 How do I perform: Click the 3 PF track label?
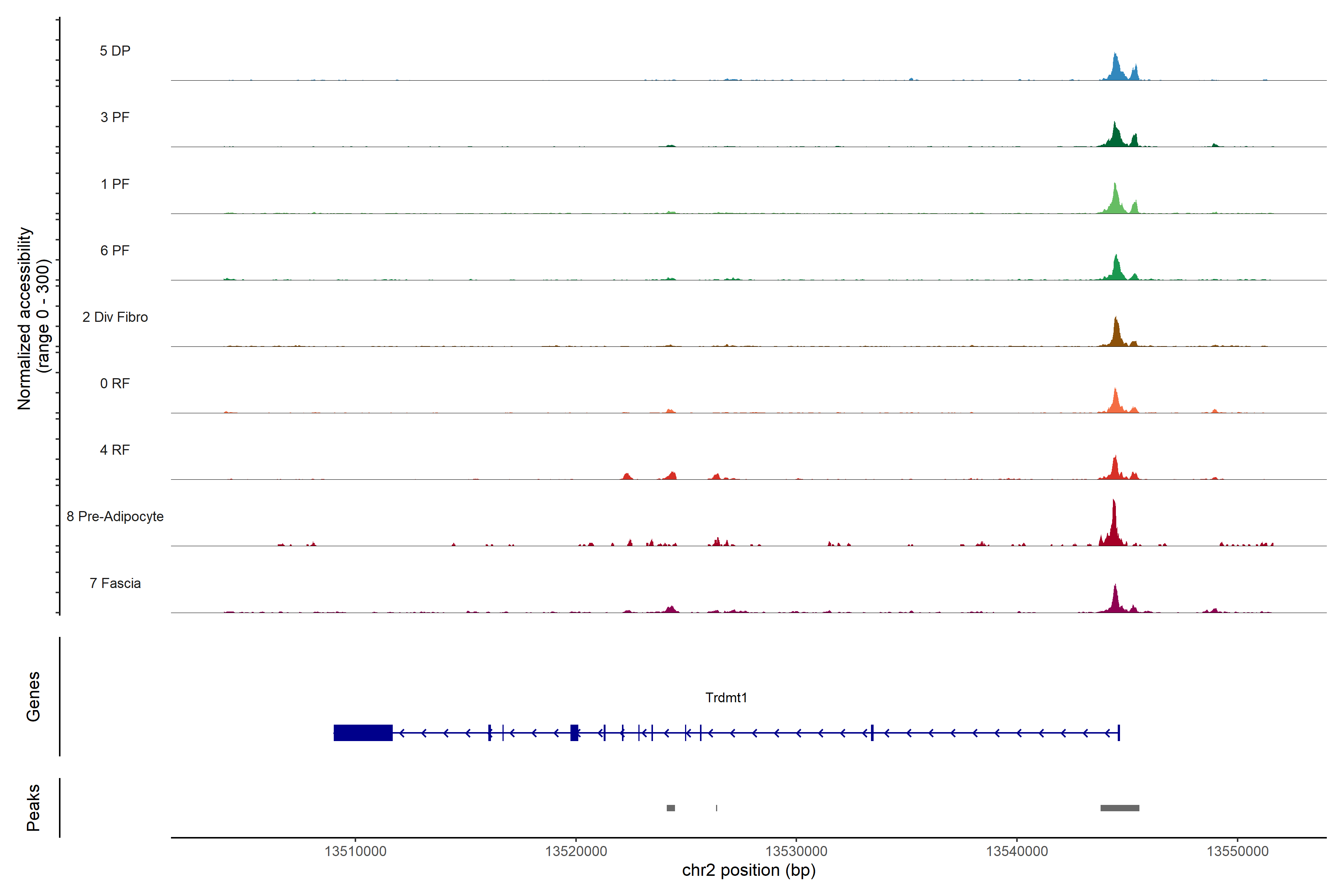point(115,117)
